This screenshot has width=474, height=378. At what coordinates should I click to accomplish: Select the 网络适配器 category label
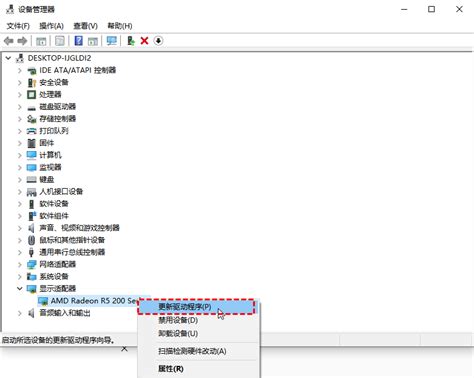point(58,264)
